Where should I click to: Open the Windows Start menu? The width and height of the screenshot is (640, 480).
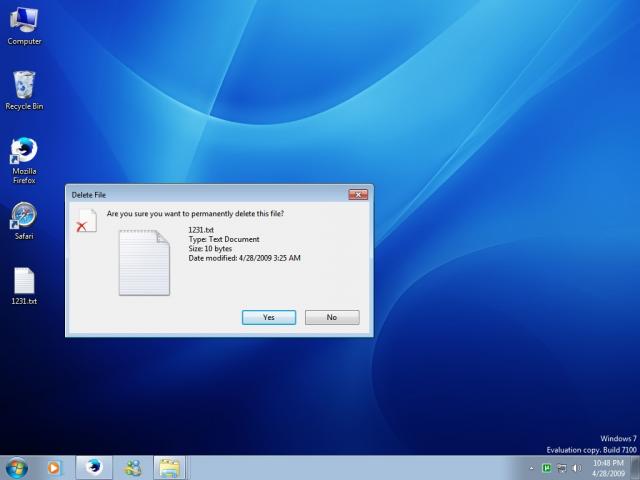(17, 467)
